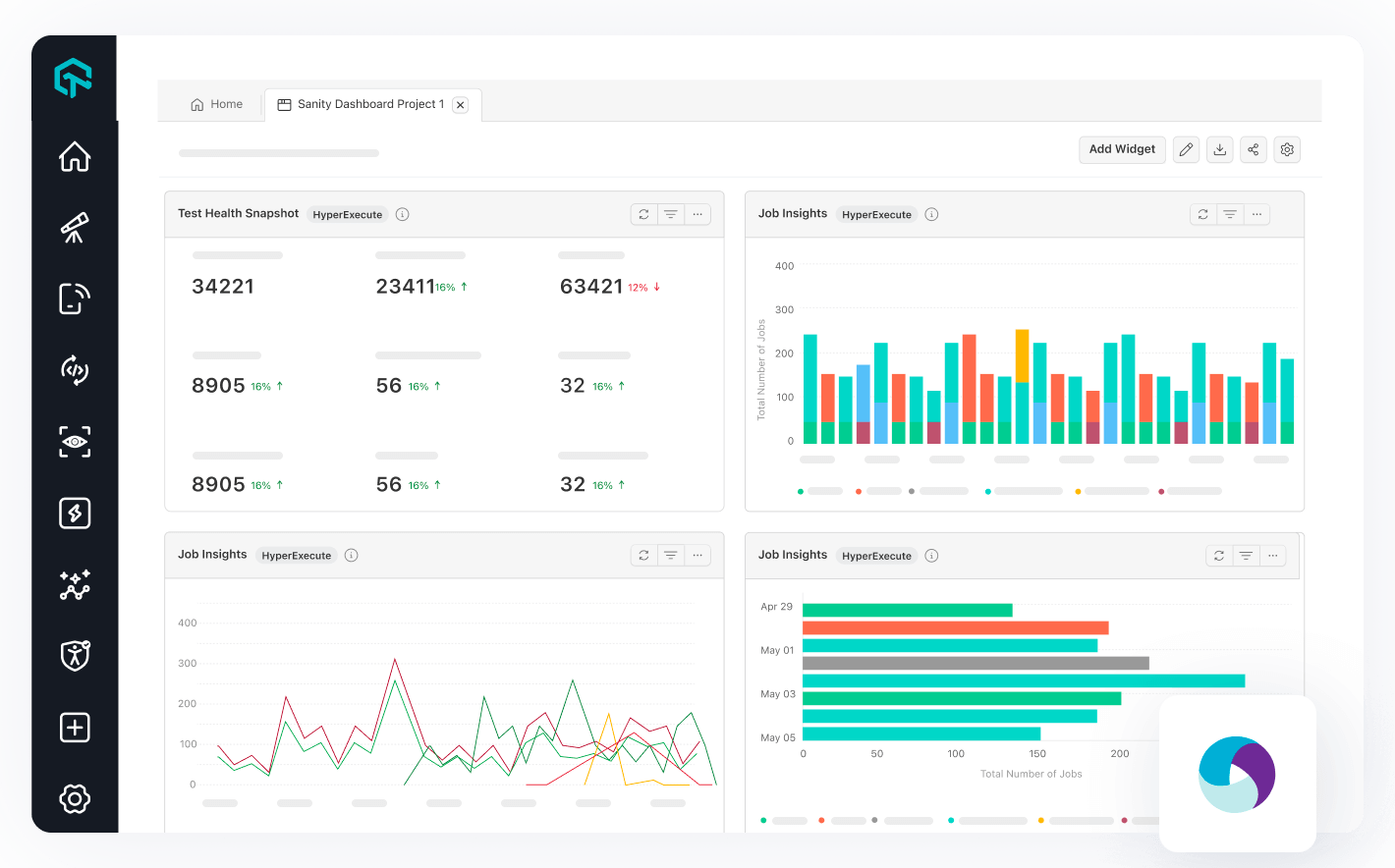
Task: Open the KaneAI sparkles icon in sidebar
Action: [74, 585]
